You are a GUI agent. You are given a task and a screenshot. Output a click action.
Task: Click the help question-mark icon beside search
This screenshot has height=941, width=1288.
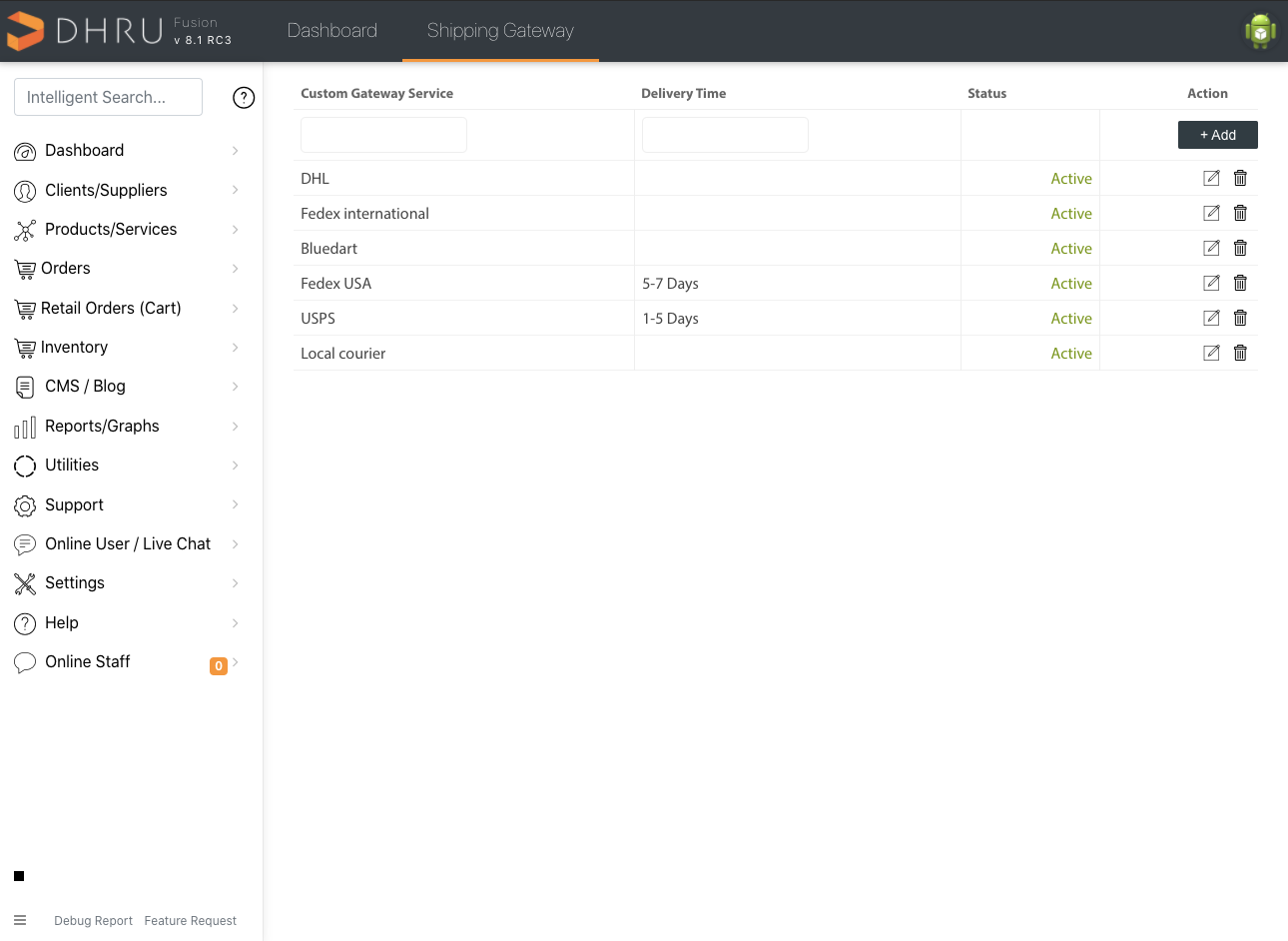tap(244, 97)
